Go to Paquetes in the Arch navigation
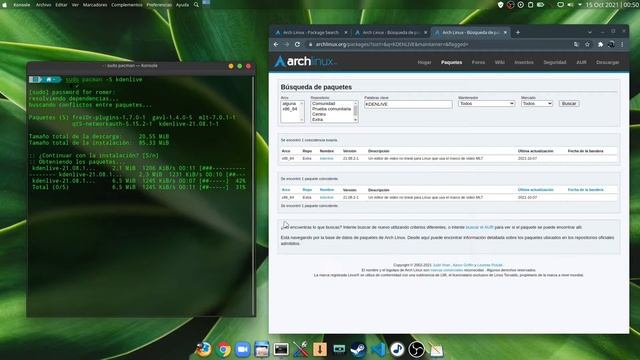Screen dimensions: 640x360 pos(451,62)
